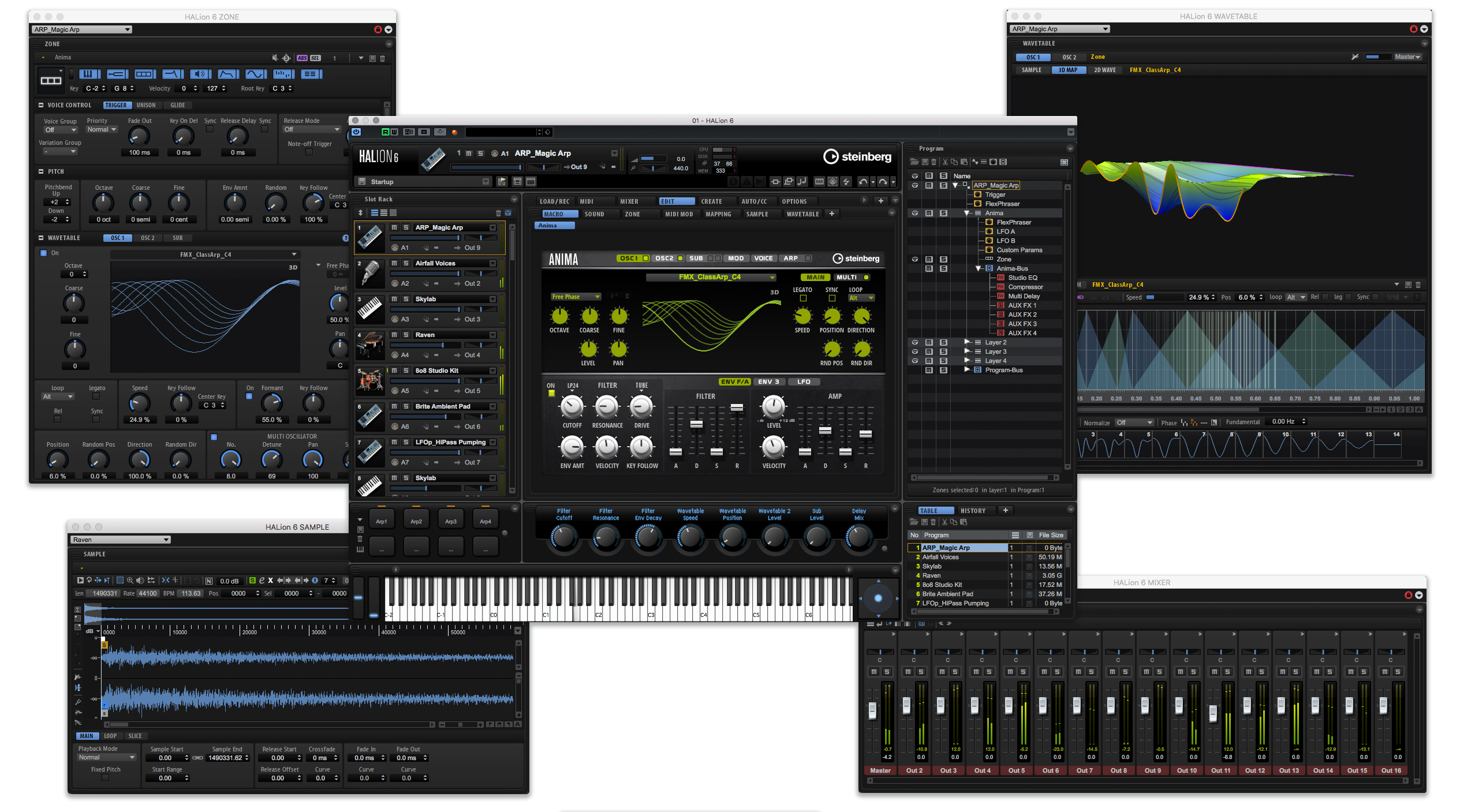Screen dimensions: 1460x812
Task: Click the RAM icon in main toolbar
Action: point(819,182)
